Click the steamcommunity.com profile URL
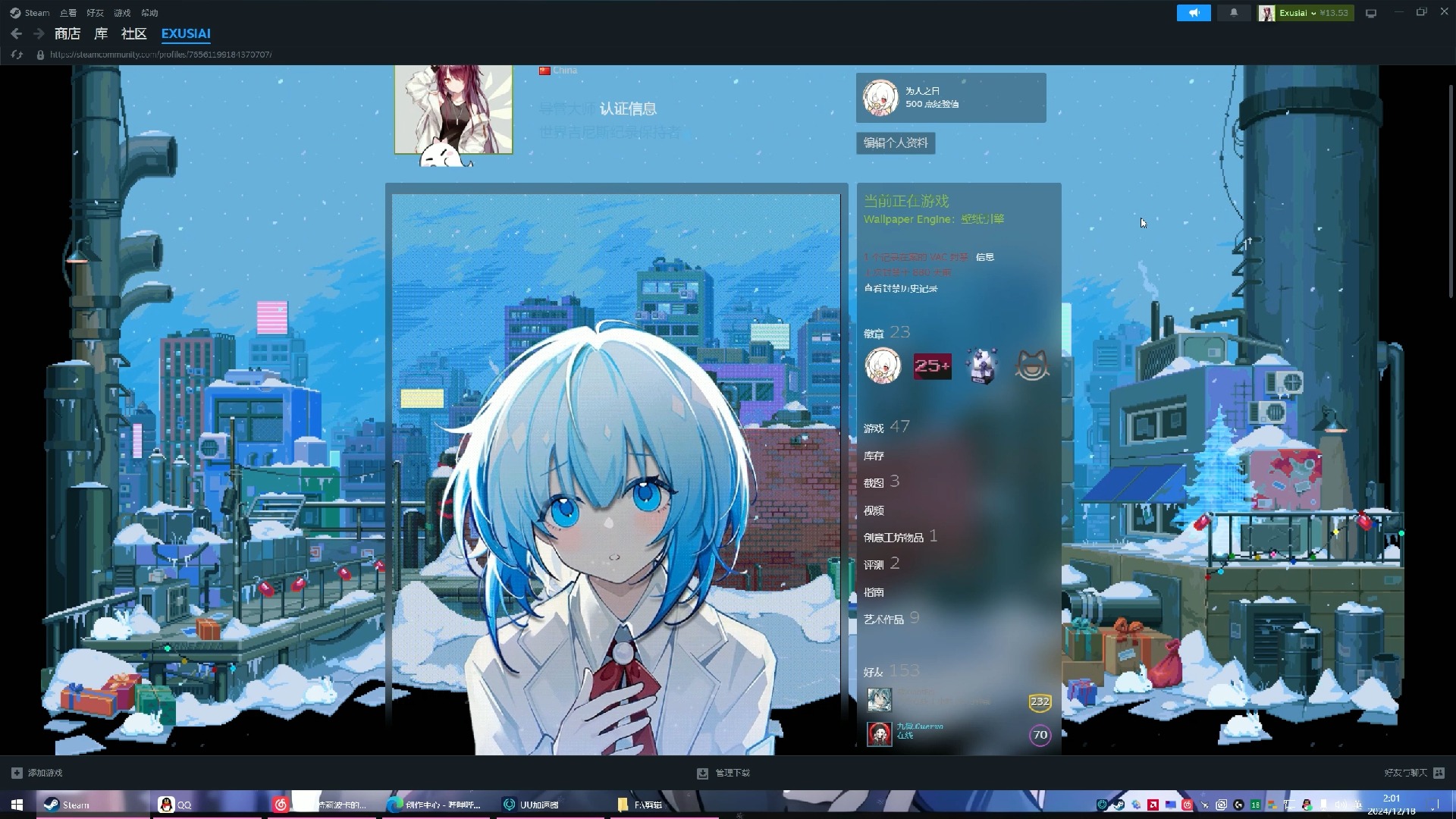 [x=161, y=55]
